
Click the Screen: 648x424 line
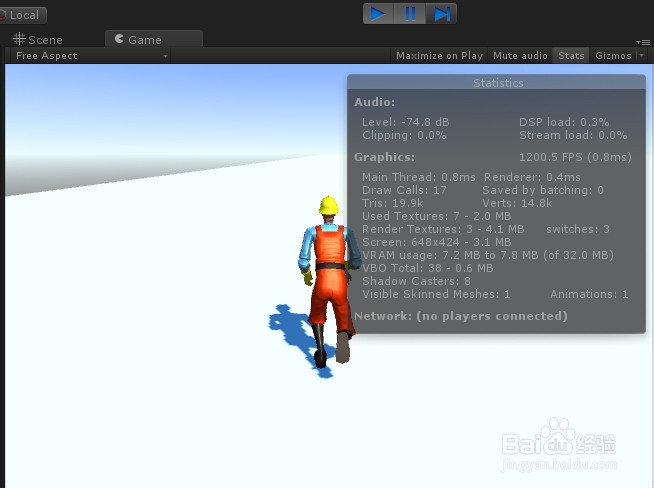[436, 242]
